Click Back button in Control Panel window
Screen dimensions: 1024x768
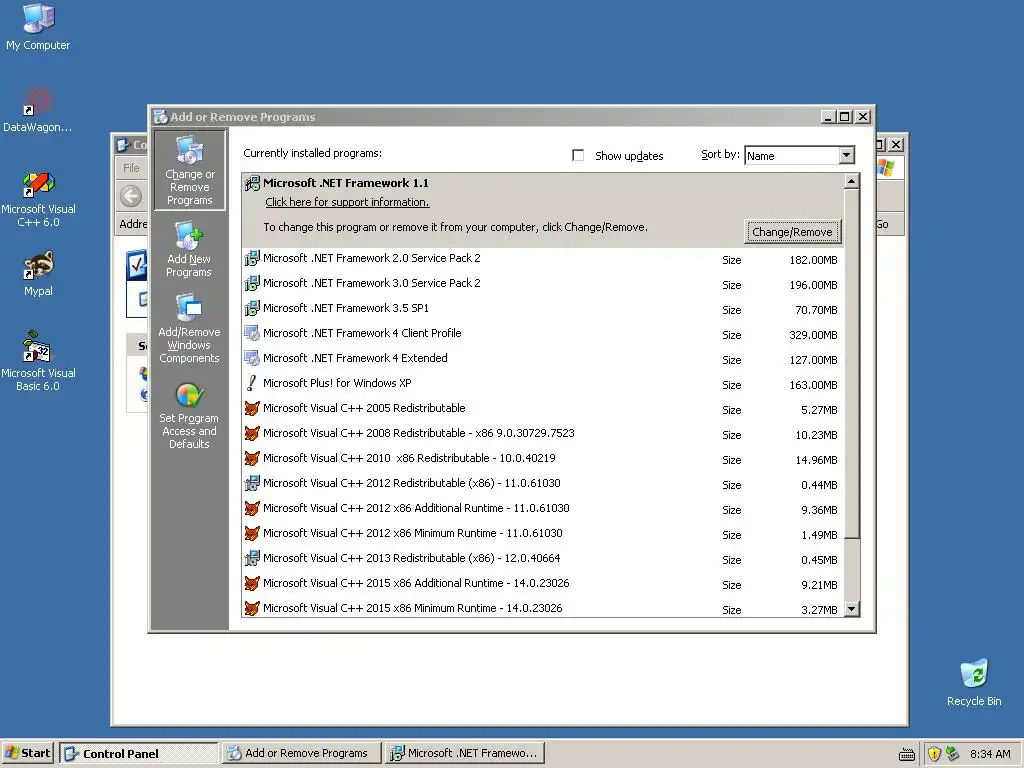[x=131, y=196]
